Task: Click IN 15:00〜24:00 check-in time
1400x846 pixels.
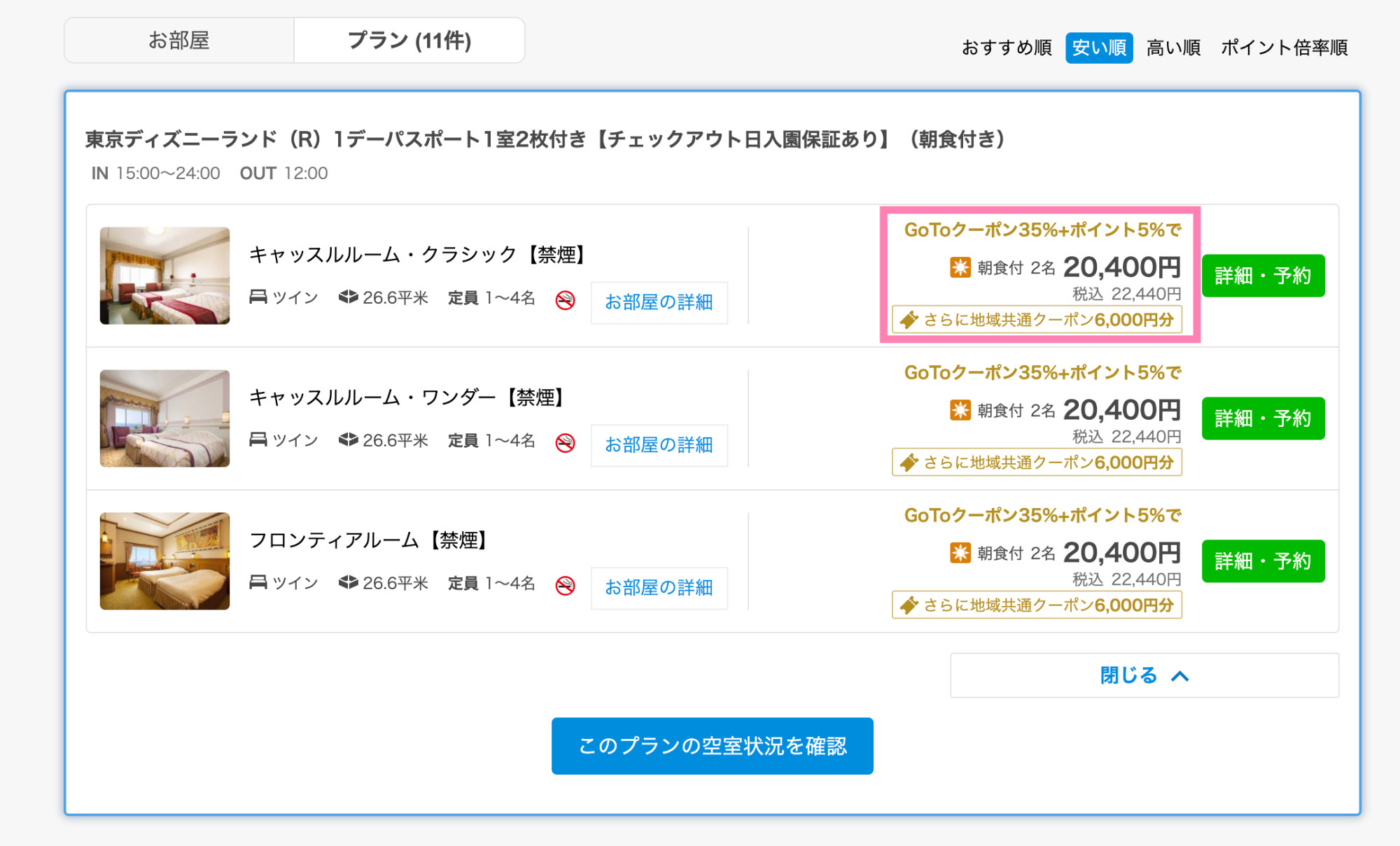Action: [x=155, y=173]
